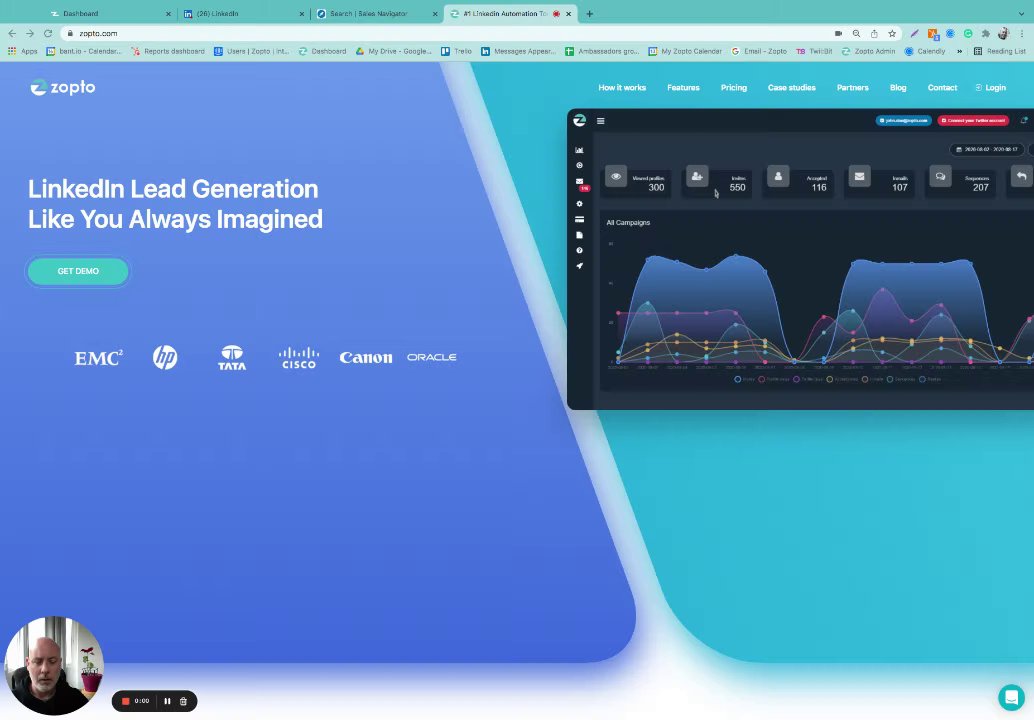Viewport: 1034px width, 720px height.
Task: Open the date range picker in dashboard
Action: point(987,150)
